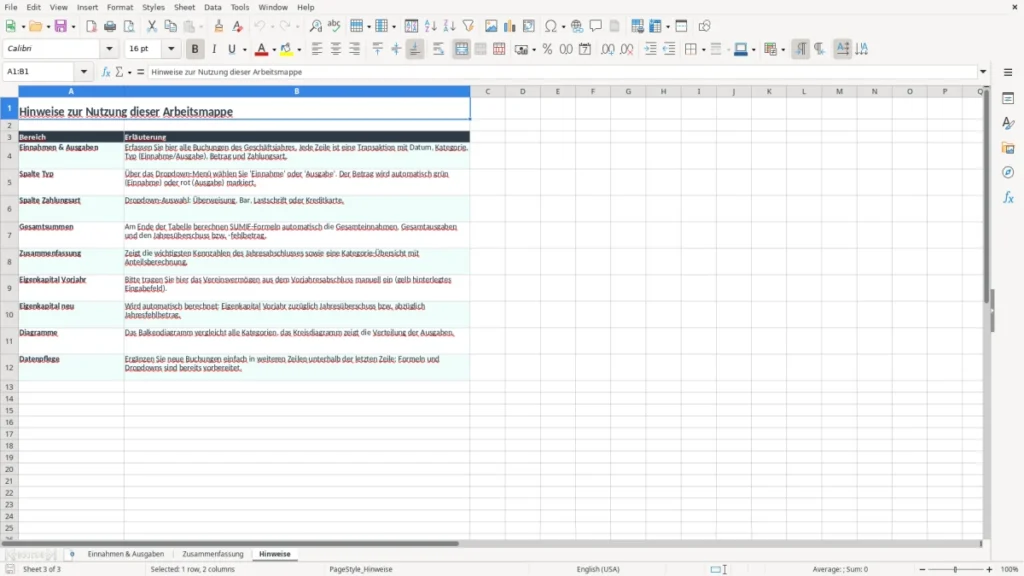The width and height of the screenshot is (1024, 576).
Task: Open the sidebar Functions fx icon
Action: coord(1008,198)
